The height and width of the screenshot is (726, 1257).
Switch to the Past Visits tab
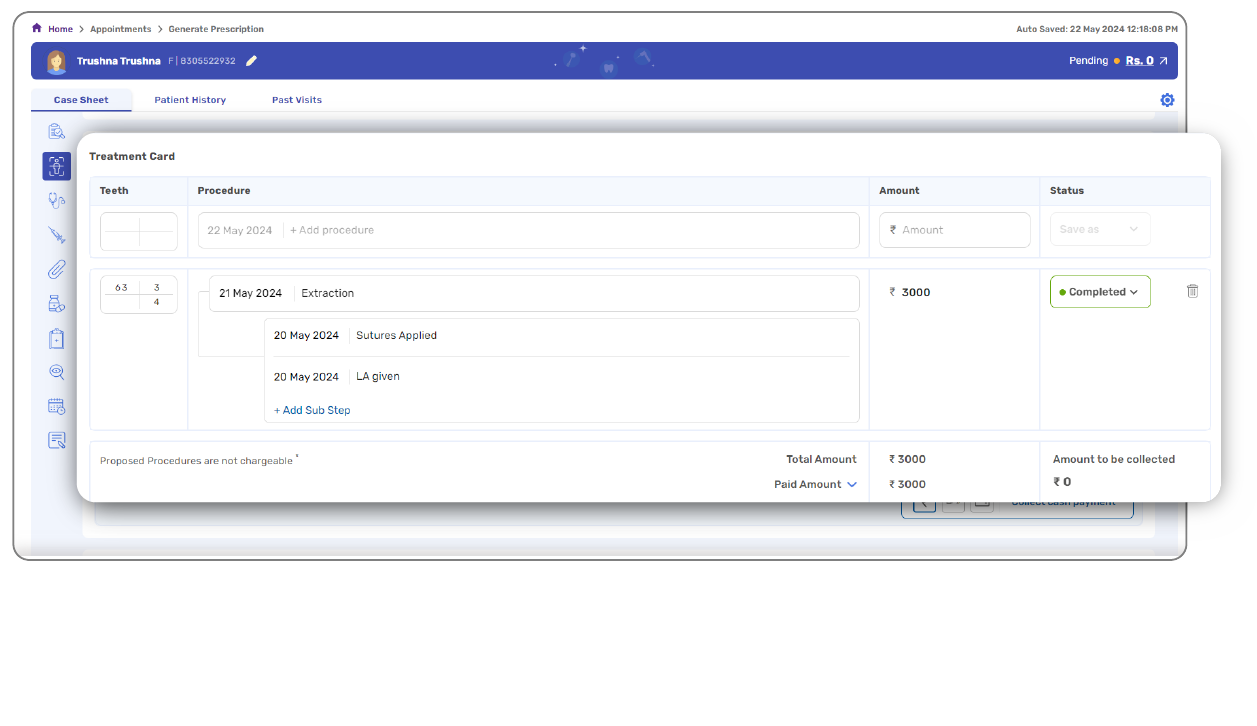pos(297,100)
